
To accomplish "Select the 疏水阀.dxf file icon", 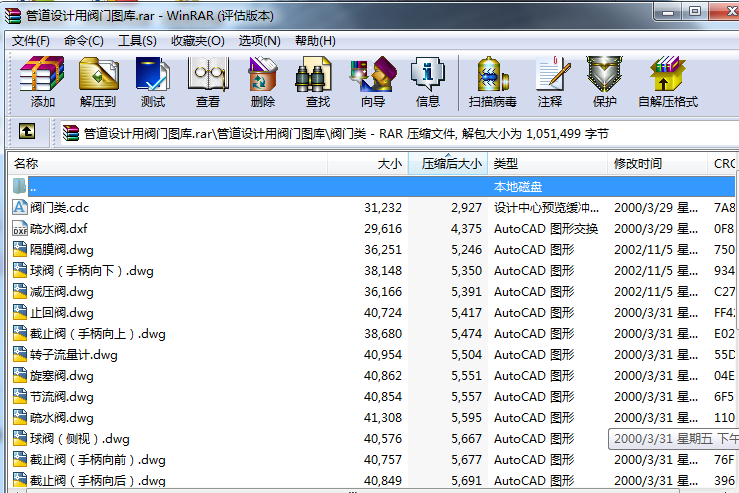I will [x=20, y=229].
